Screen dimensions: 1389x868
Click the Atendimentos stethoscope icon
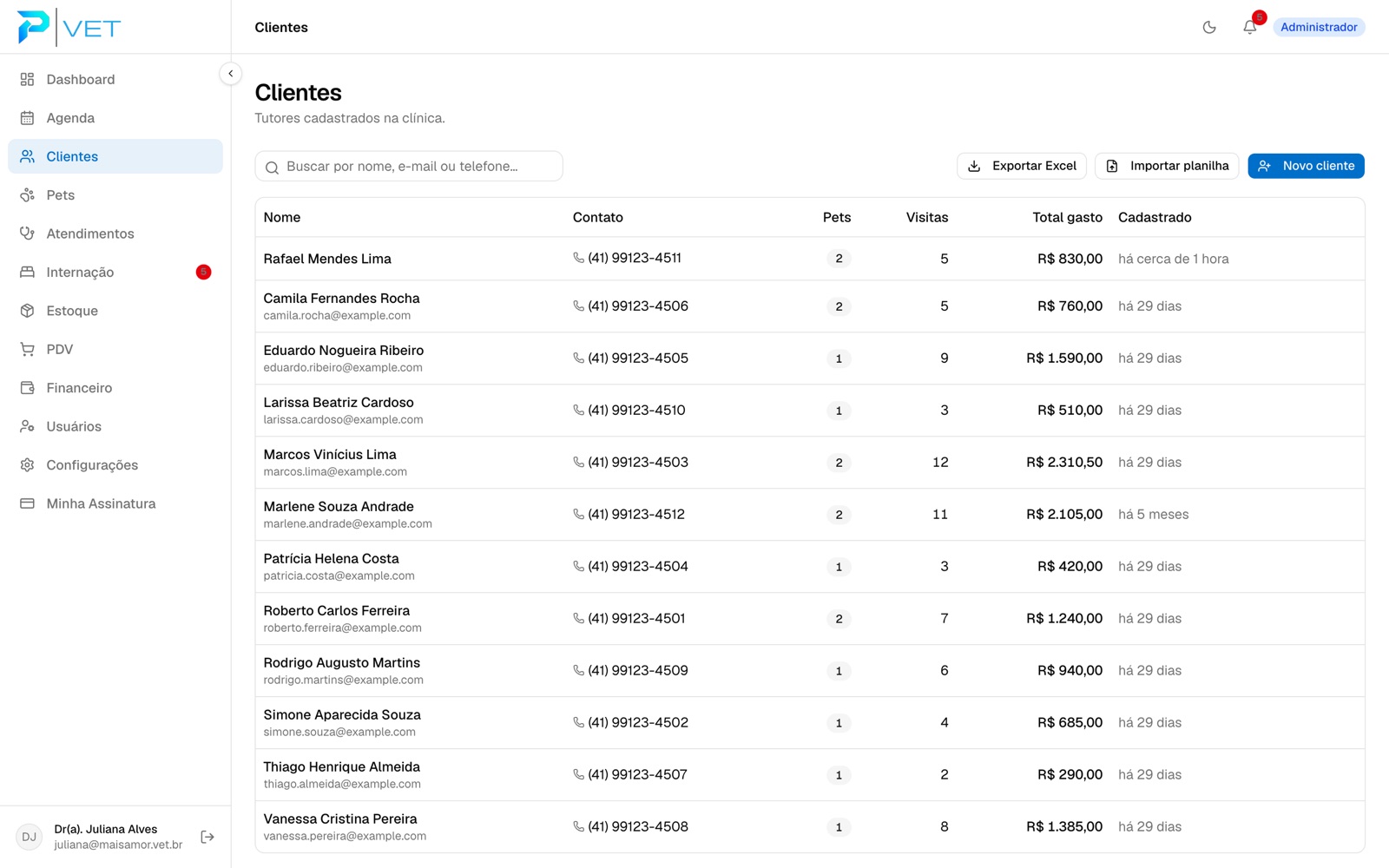(28, 233)
